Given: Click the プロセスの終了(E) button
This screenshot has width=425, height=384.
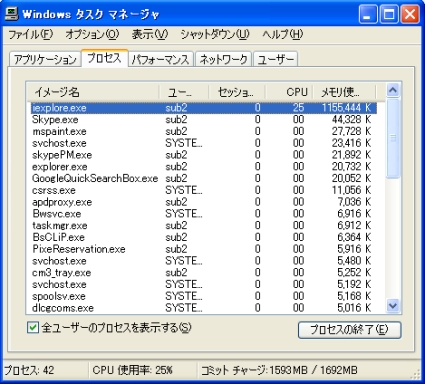Looking at the screenshot, I should [x=349, y=330].
